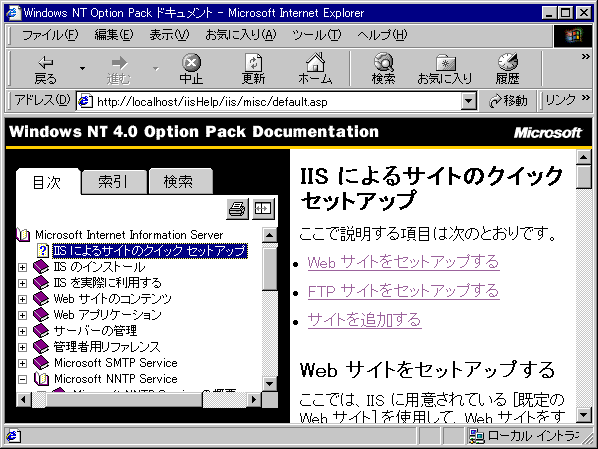The image size is (598, 449).
Task: Switch to the Index (索引) tab
Action: (x=113, y=182)
